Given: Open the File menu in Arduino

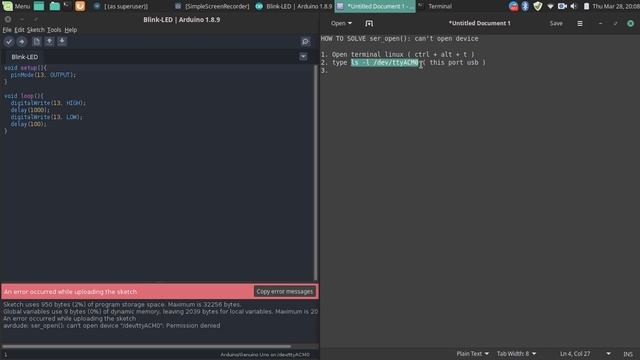Looking at the screenshot, I should (x=7, y=30).
